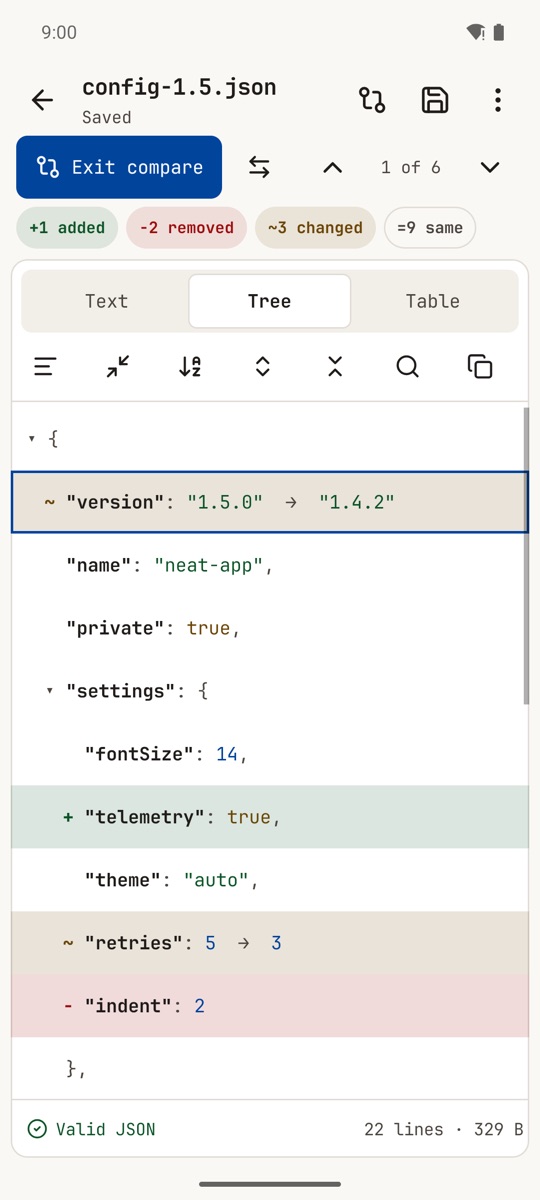This screenshot has height=1200, width=540.
Task: Tap the "22 lines · 329 B" status
Action: pyautogui.click(x=444, y=1129)
